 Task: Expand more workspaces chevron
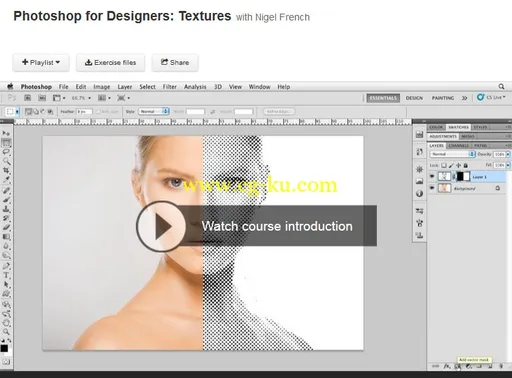tap(464, 98)
